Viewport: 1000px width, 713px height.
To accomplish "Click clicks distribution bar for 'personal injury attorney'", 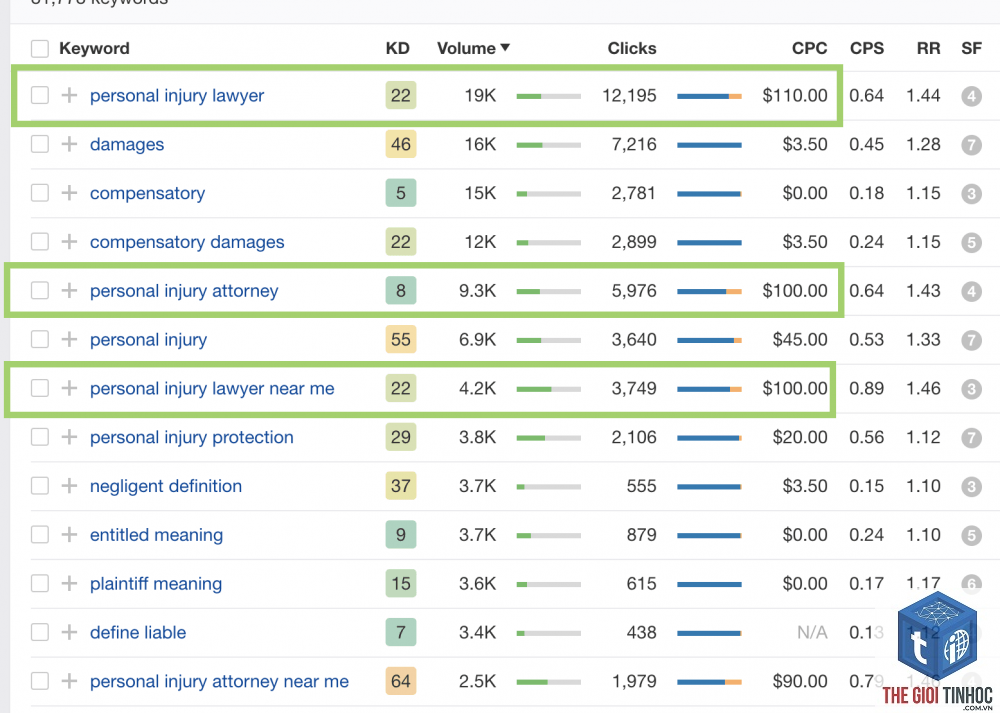I will click(x=709, y=291).
